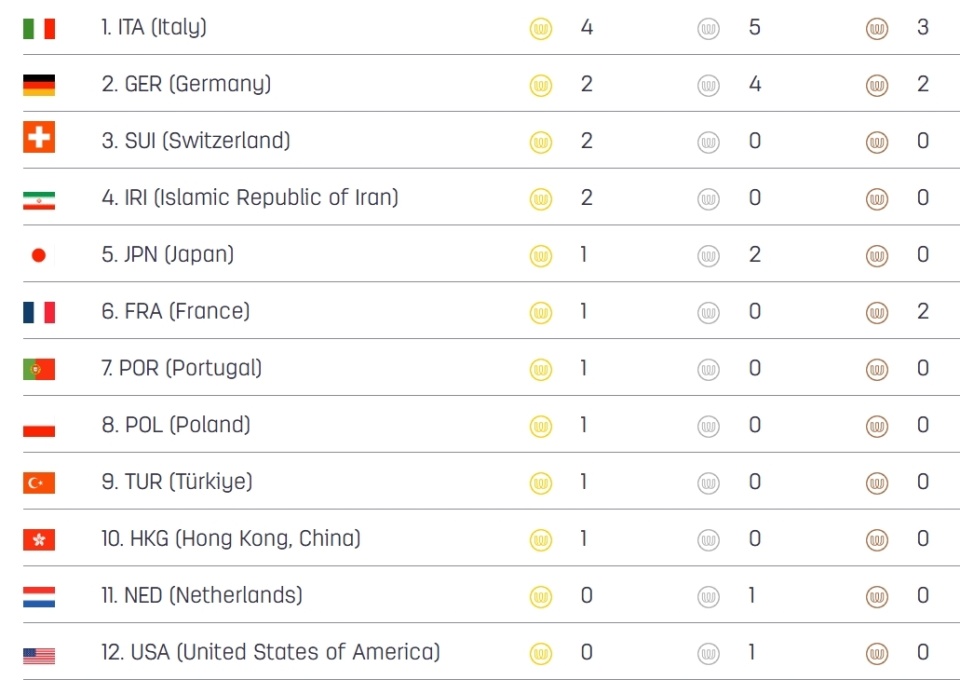960x680 pixels.
Task: Click Germany's silver medal icon
Action: [708, 86]
